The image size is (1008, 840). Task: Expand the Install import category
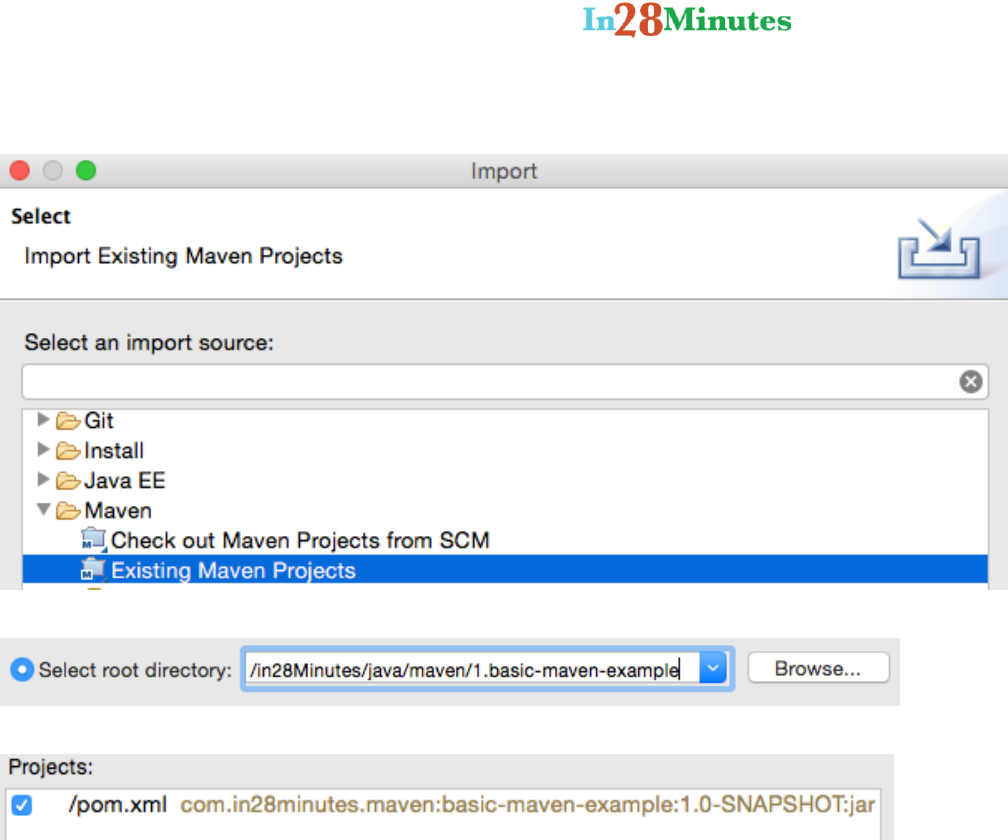[x=43, y=449]
